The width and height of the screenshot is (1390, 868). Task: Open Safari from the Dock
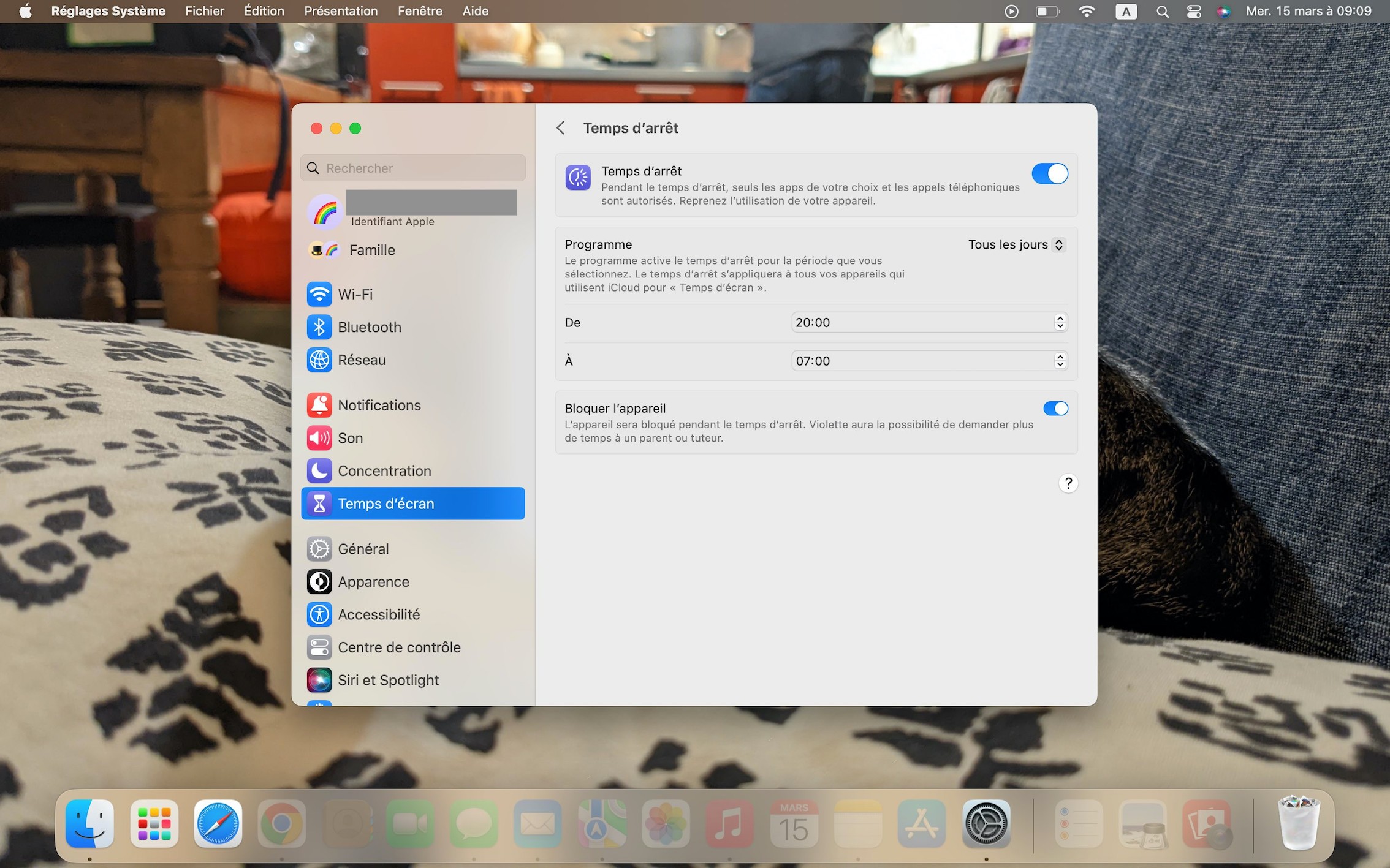218,824
